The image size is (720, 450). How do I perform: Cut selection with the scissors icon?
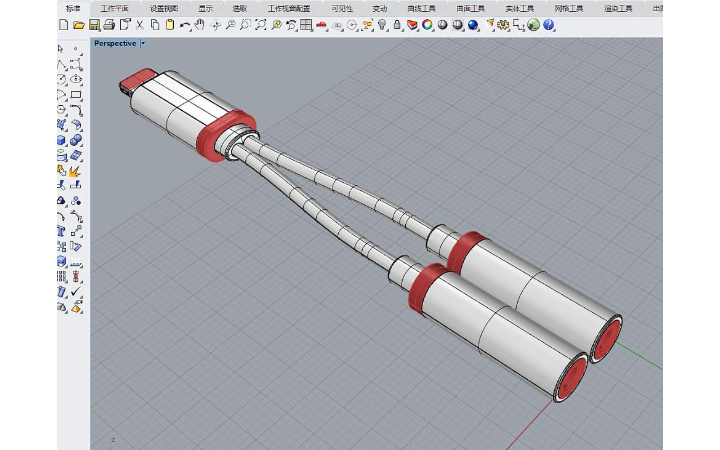(x=139, y=24)
